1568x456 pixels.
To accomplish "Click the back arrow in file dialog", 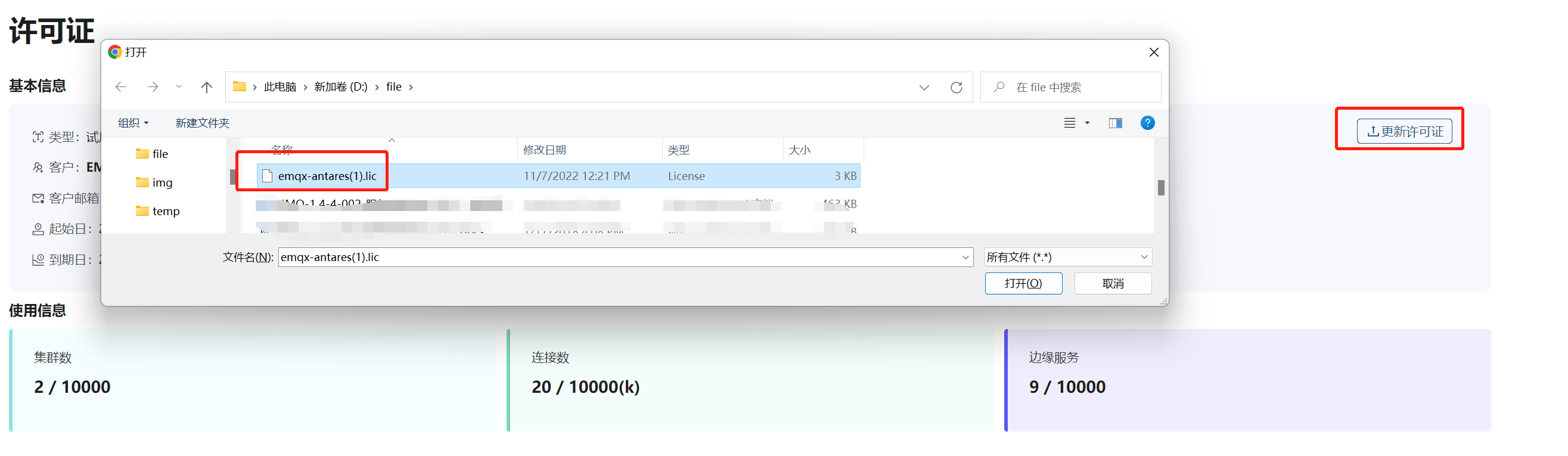I will coord(120,87).
